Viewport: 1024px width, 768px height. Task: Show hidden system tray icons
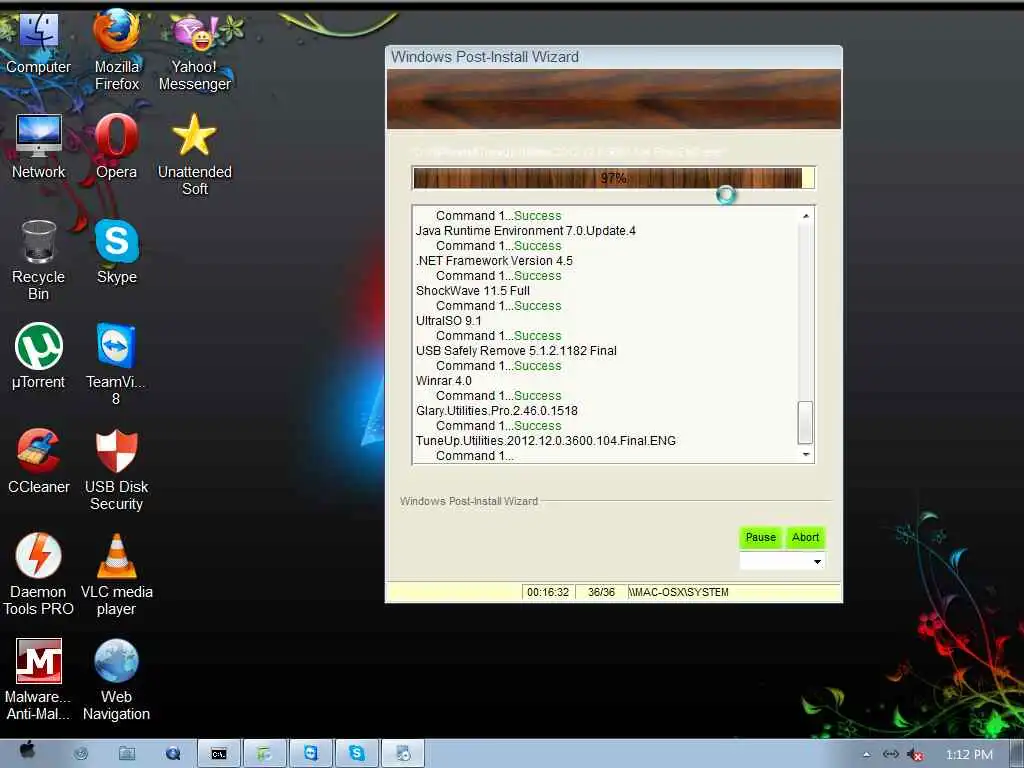tap(867, 755)
